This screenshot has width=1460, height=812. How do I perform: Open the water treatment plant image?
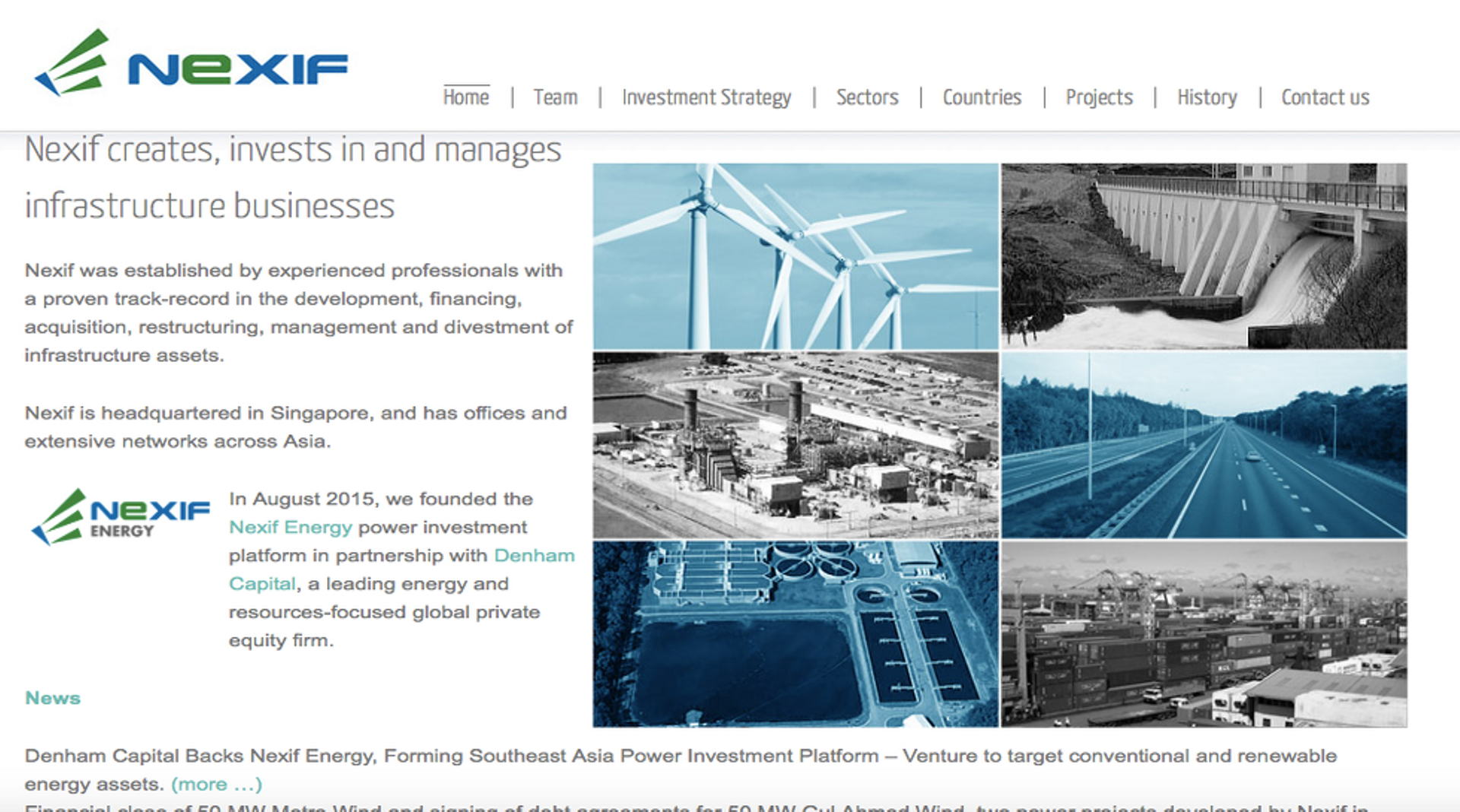click(x=795, y=633)
